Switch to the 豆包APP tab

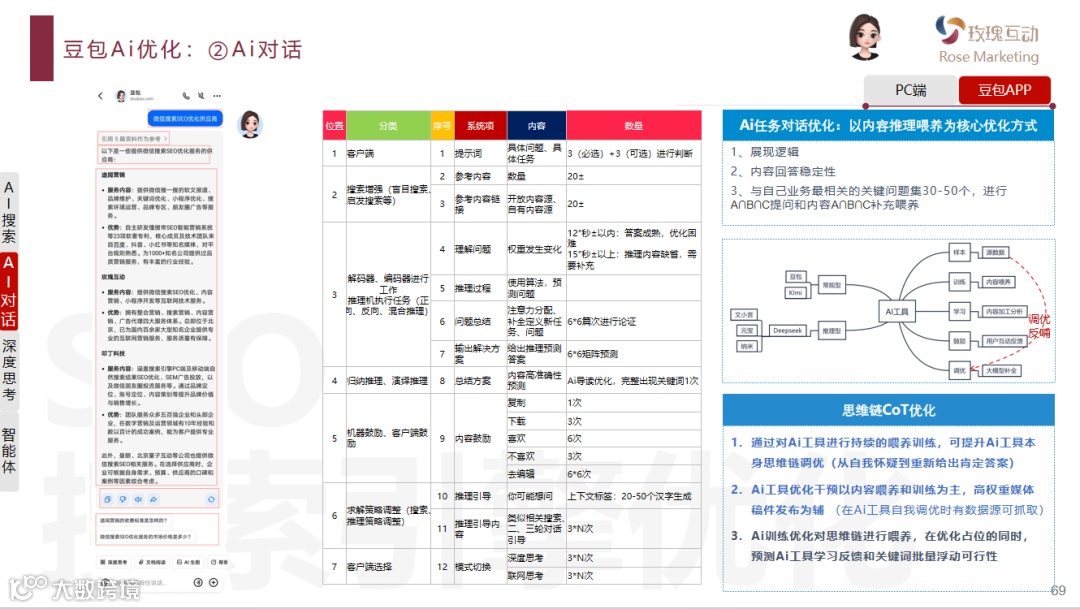click(x=1004, y=90)
